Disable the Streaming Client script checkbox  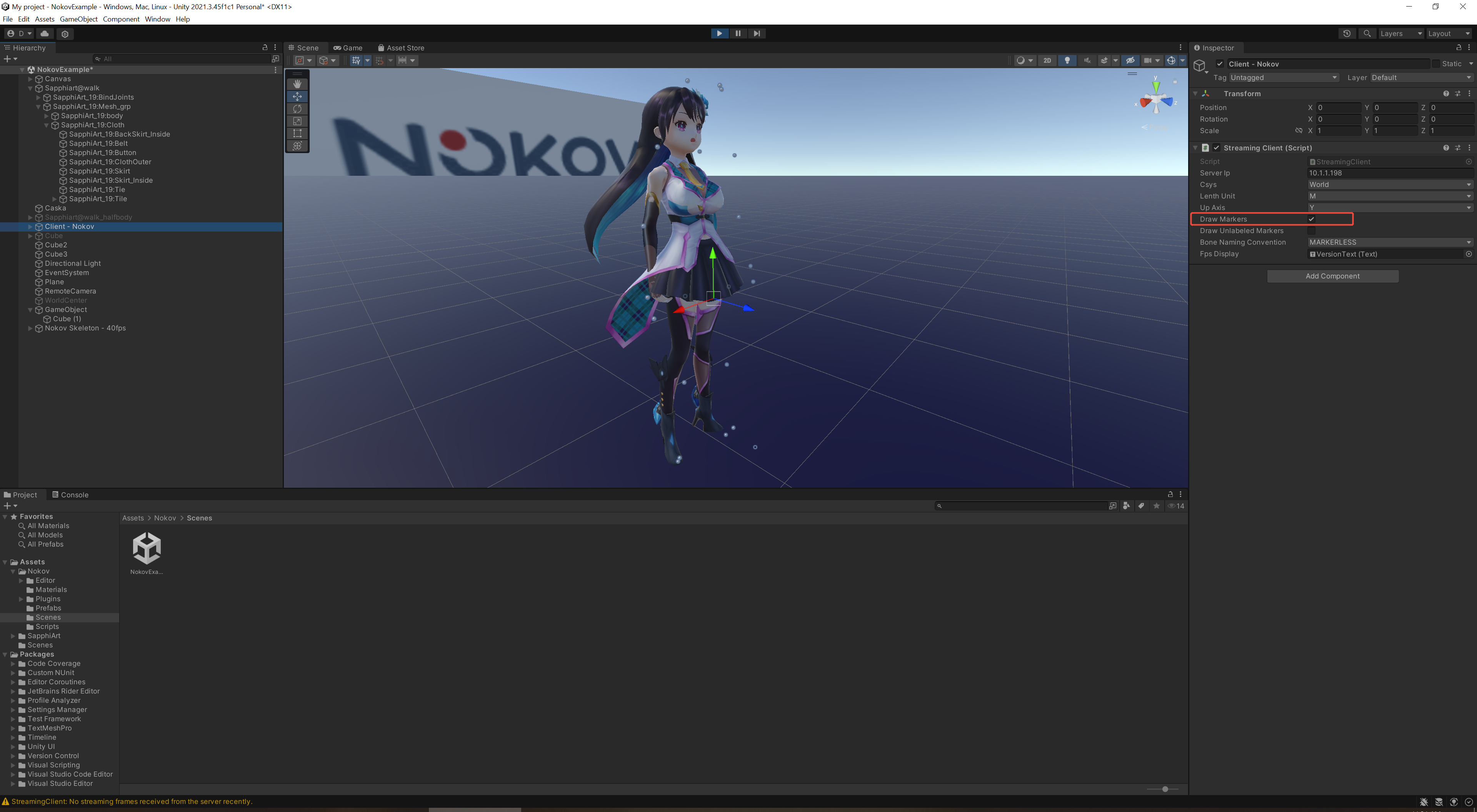point(1216,148)
